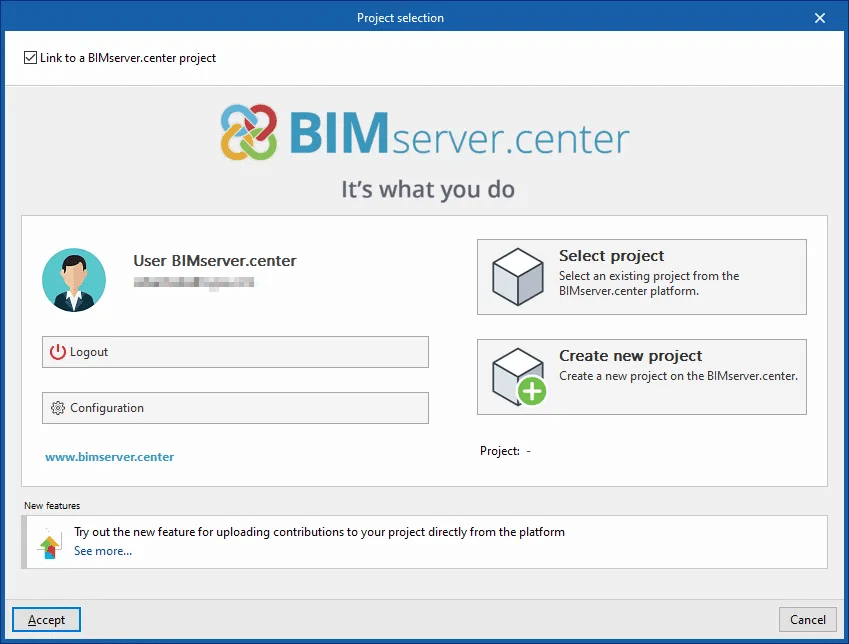Click the Project selection title bar

[400, 18]
